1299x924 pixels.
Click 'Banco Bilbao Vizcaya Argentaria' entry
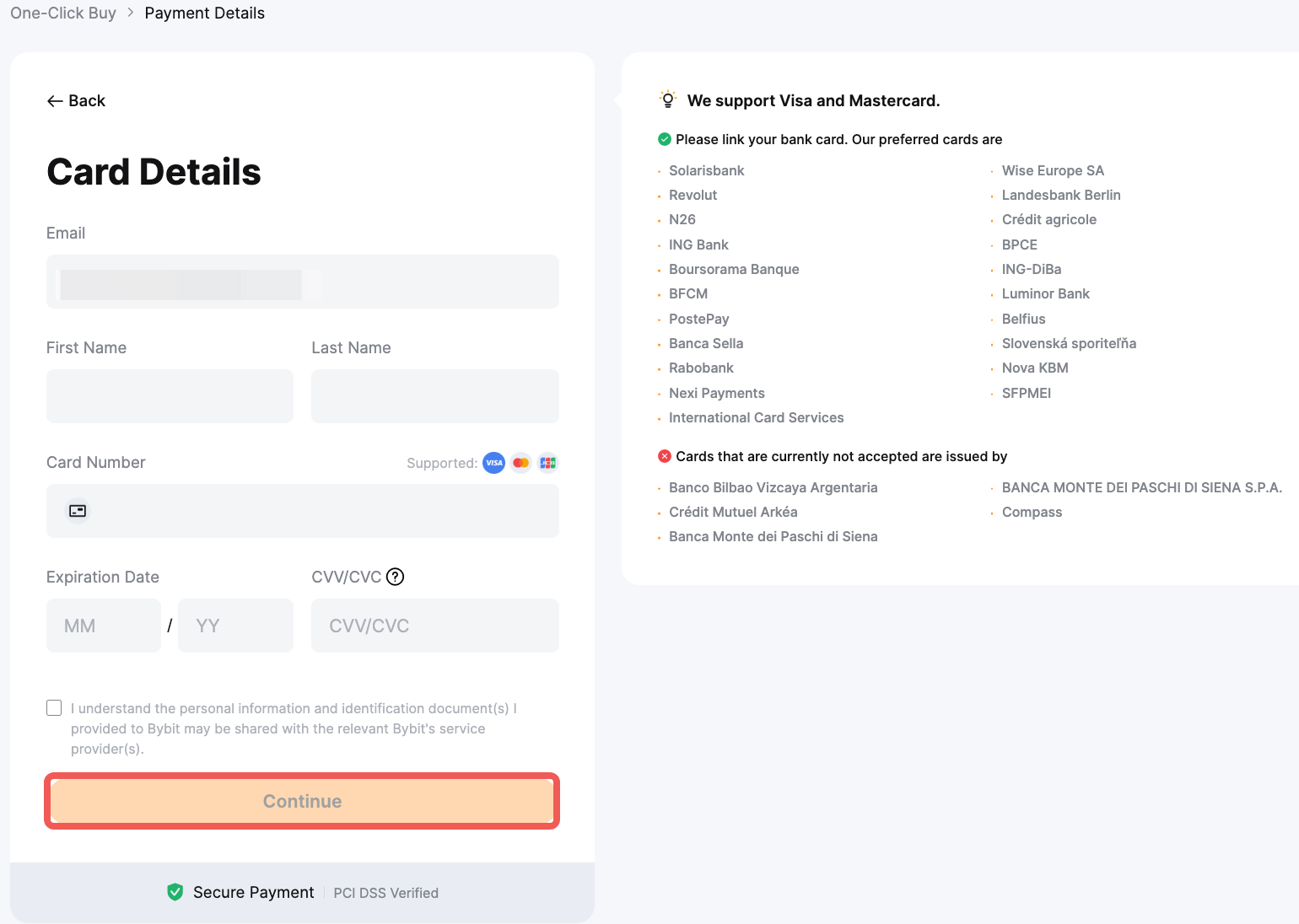coord(773,487)
